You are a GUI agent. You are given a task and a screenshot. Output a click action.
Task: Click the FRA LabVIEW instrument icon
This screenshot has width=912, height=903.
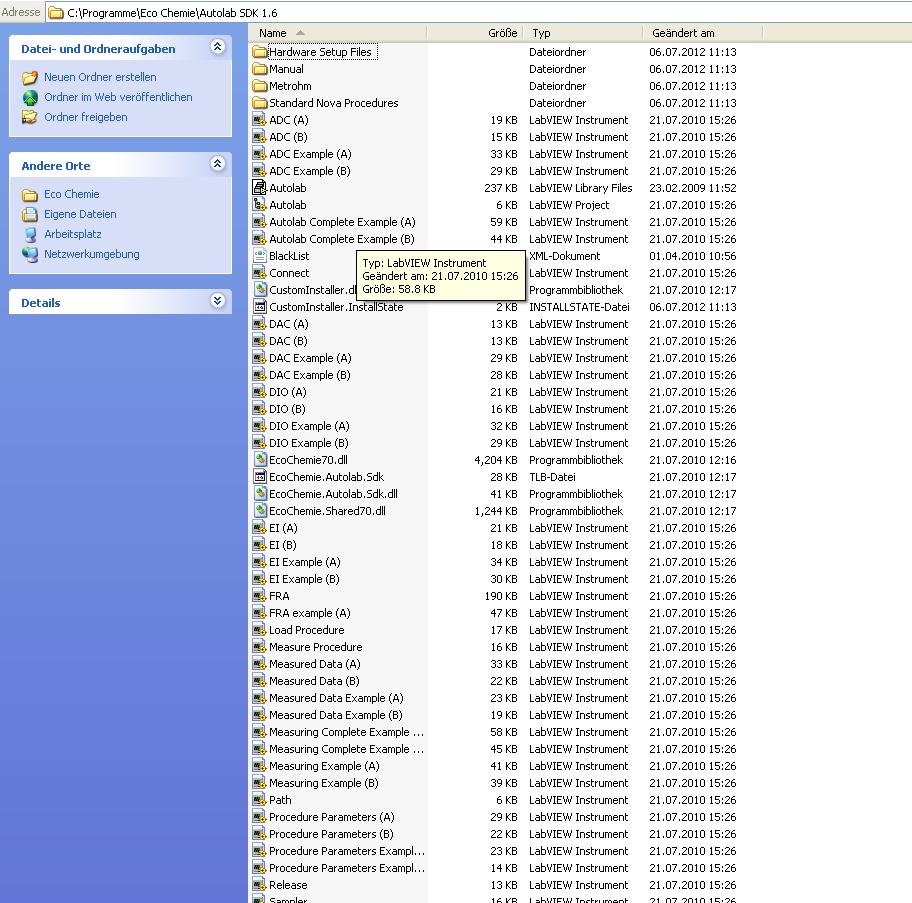tap(259, 596)
